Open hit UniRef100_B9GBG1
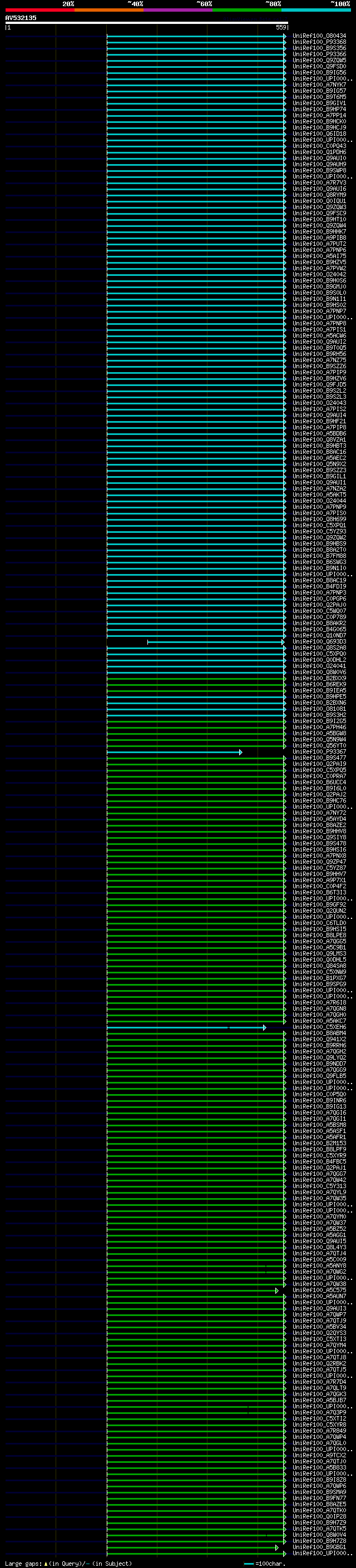 319,1547
